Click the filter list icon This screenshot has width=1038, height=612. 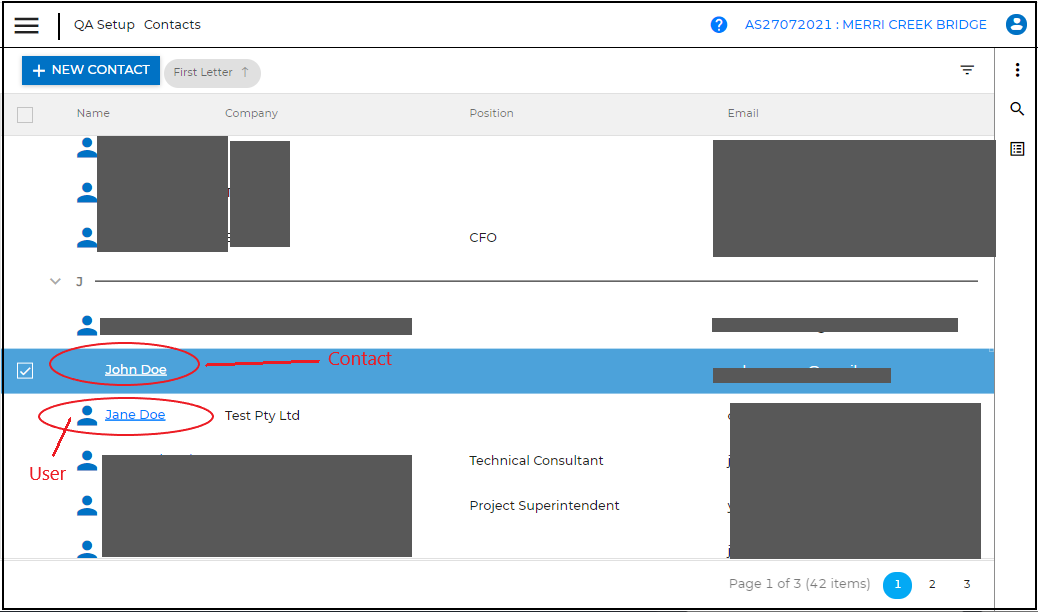(x=967, y=70)
